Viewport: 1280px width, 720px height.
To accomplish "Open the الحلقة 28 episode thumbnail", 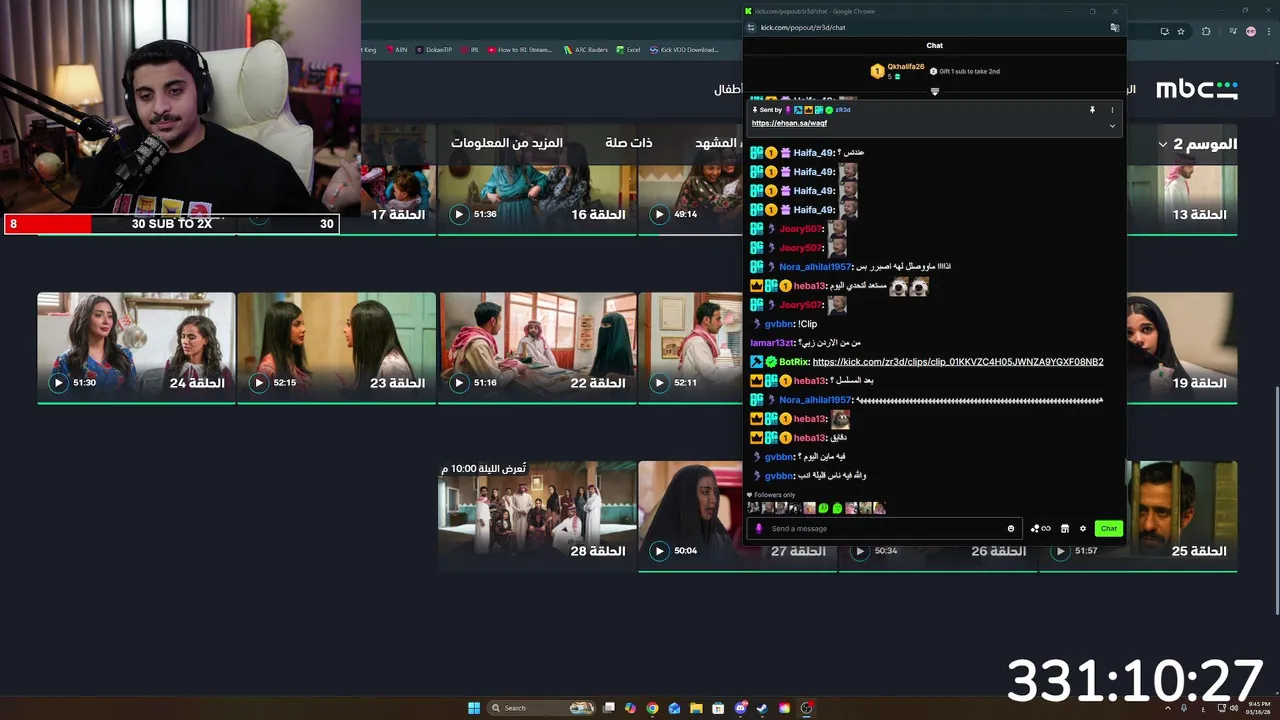I will 537,515.
